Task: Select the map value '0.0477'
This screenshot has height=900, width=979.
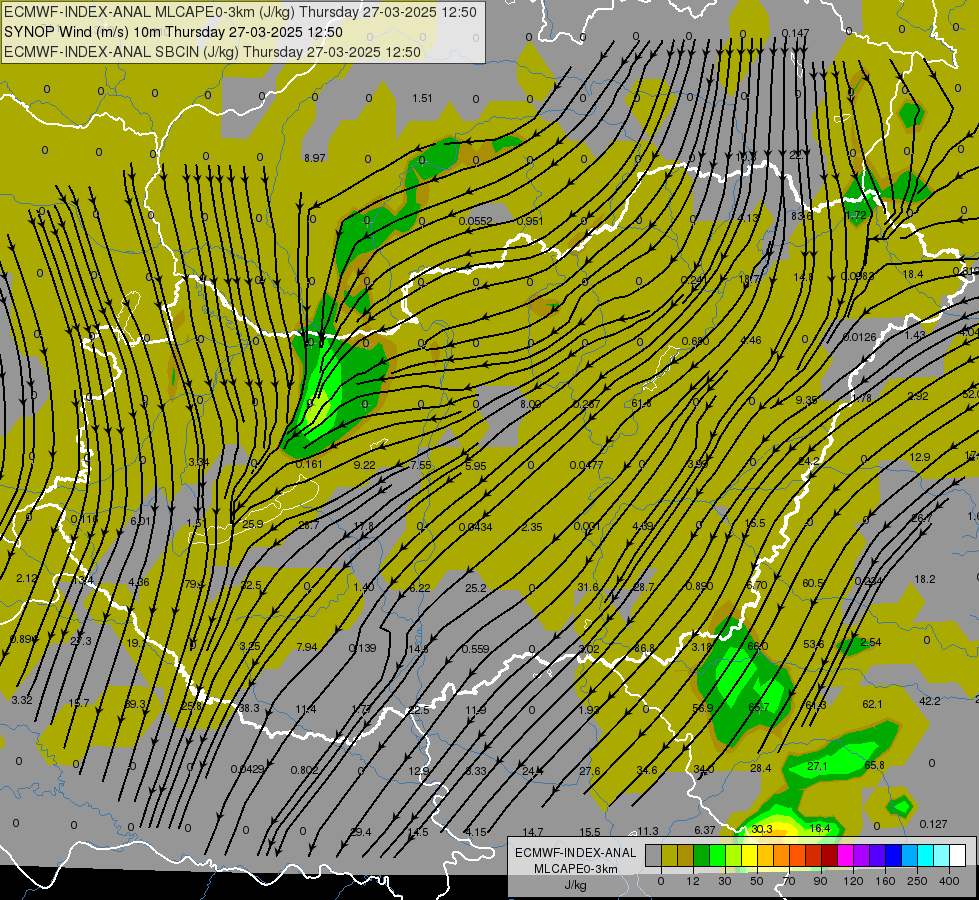Action: click(x=586, y=465)
